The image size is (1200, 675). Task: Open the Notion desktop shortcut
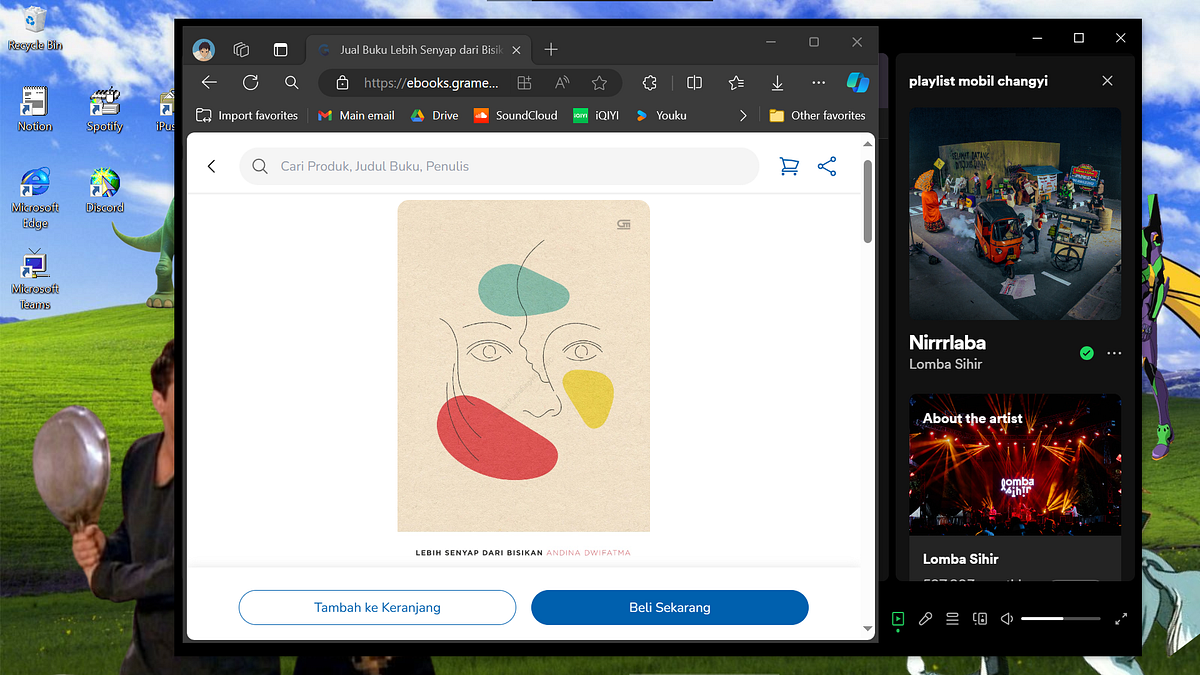[x=35, y=108]
